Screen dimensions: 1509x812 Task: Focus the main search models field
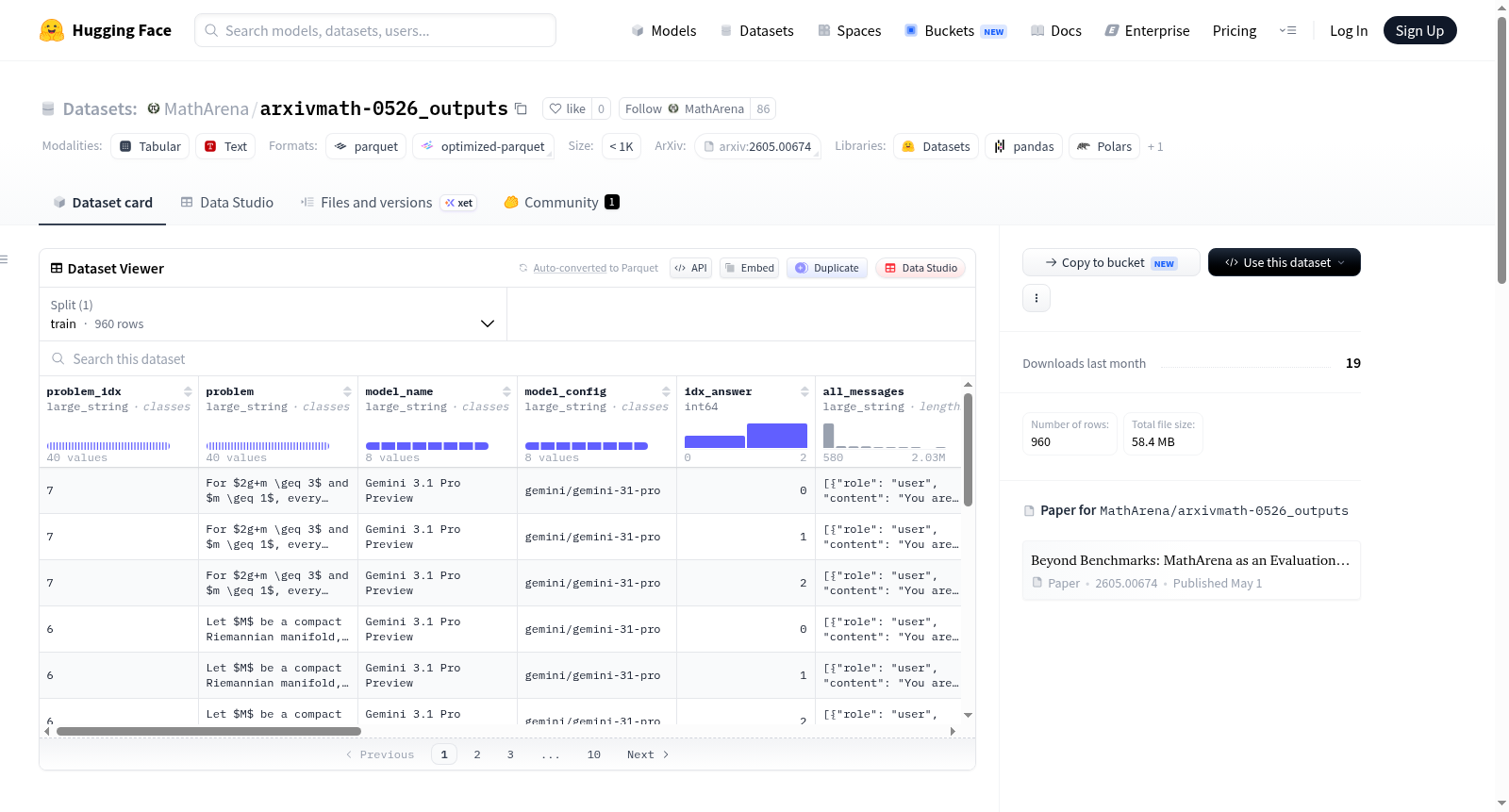pyautogui.click(x=375, y=30)
